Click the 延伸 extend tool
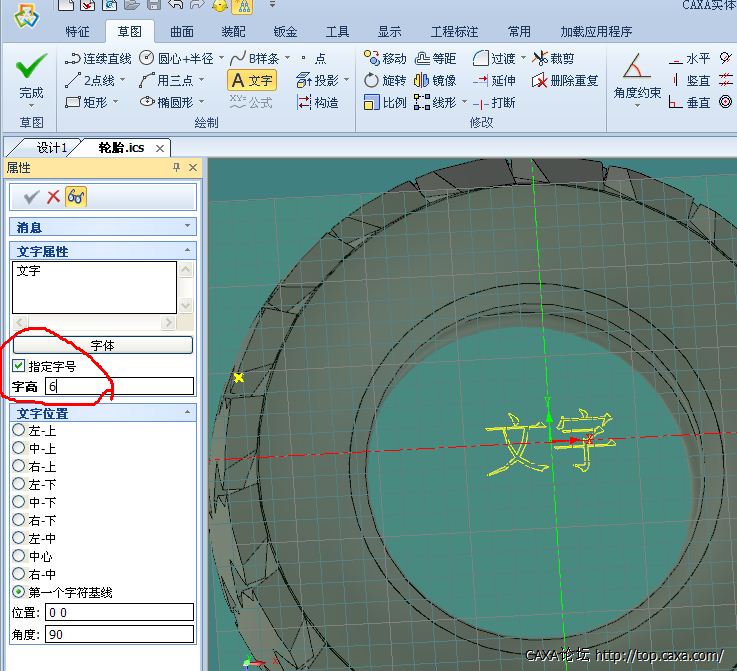The width and height of the screenshot is (737, 671). pos(494,80)
